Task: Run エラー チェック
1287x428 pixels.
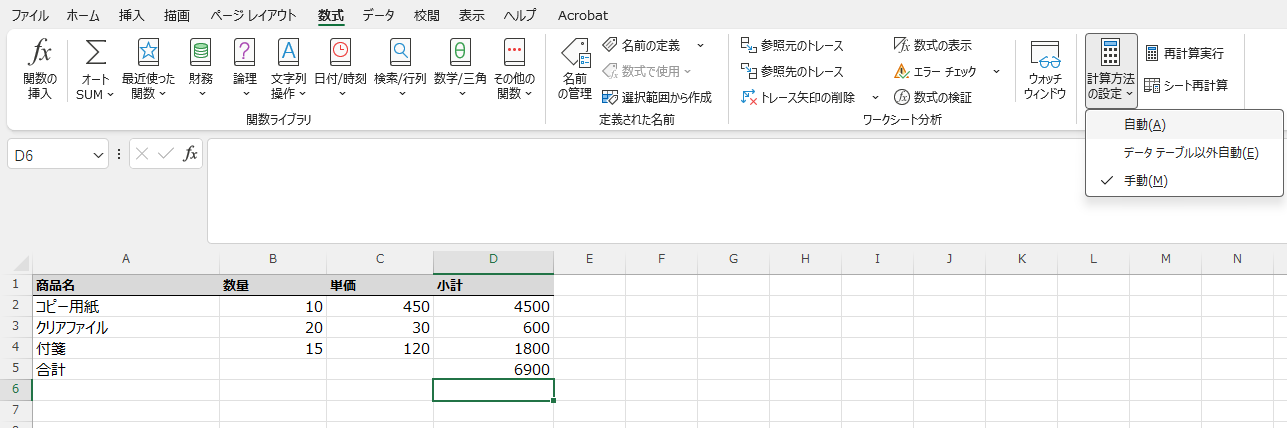Action: pos(936,71)
